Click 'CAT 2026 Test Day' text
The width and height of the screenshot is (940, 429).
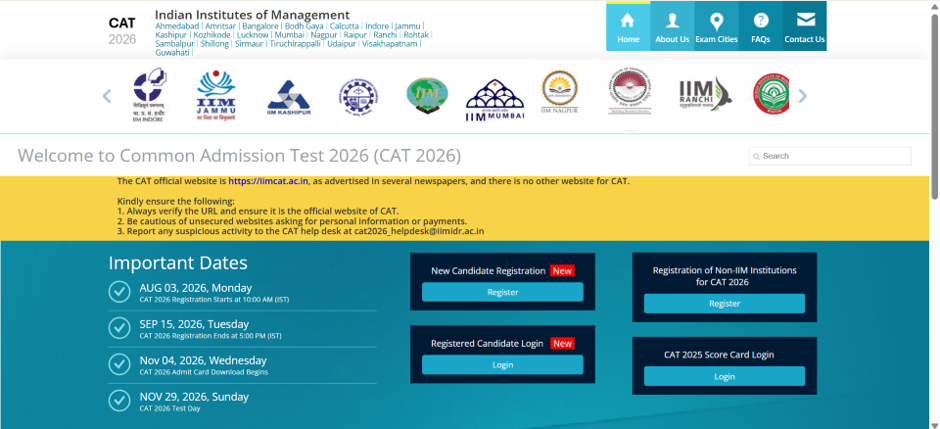point(170,409)
